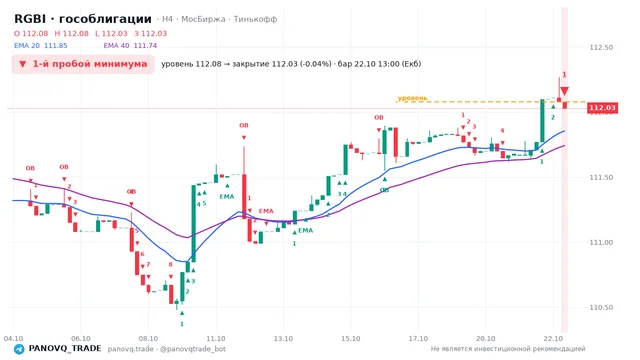Click the 'EMA 40 111.74' legend
Viewport: 640px width, 360px height.
pyautogui.click(x=130, y=46)
